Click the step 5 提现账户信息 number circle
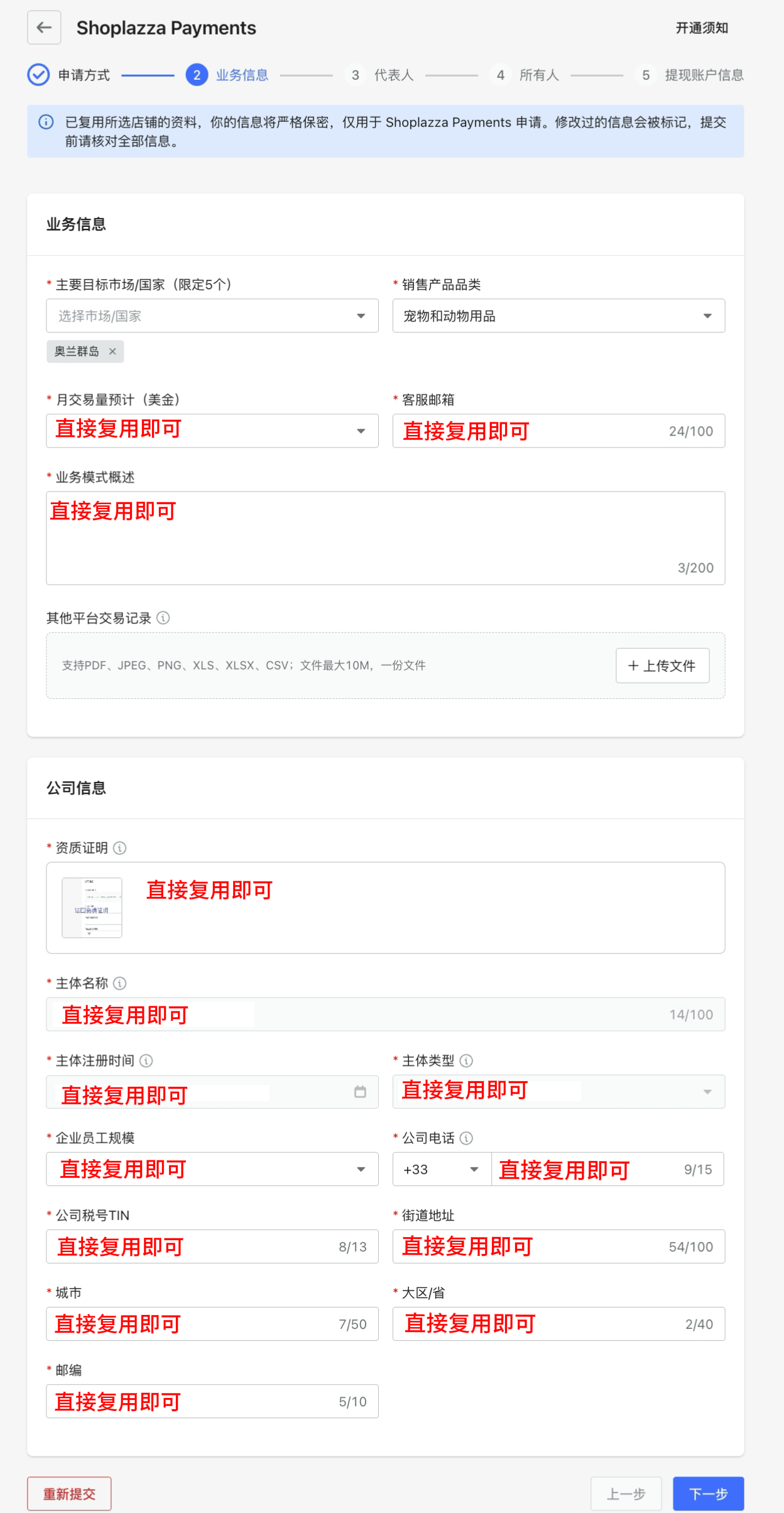 pos(645,75)
